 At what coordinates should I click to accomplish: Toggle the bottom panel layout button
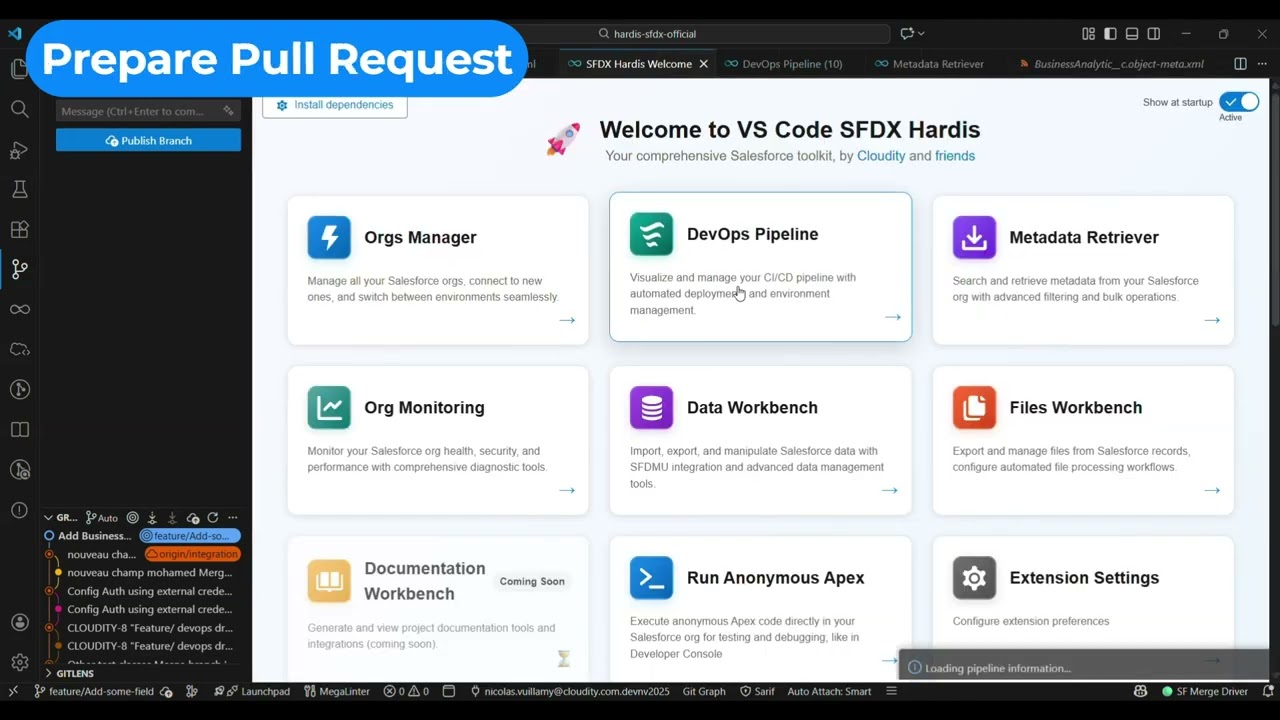[1132, 33]
